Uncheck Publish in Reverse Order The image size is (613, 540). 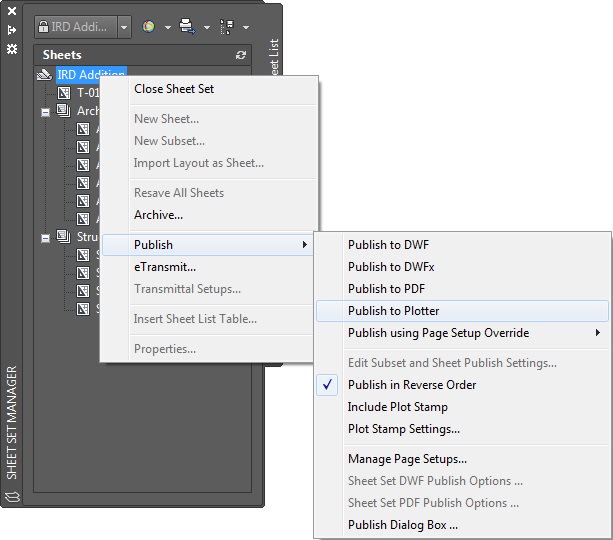click(462, 385)
